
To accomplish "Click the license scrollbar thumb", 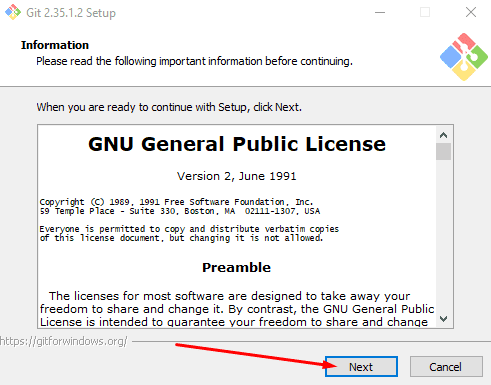I will [x=443, y=151].
